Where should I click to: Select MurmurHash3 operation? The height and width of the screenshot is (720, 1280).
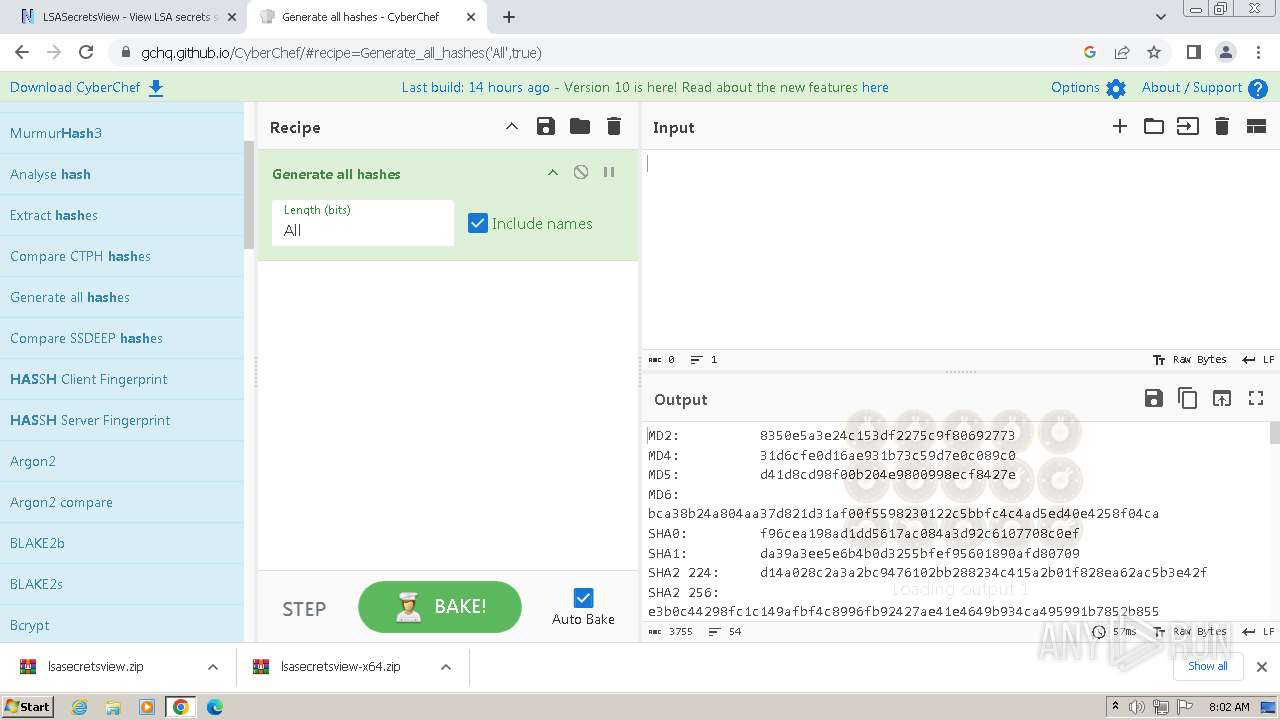click(x=122, y=133)
